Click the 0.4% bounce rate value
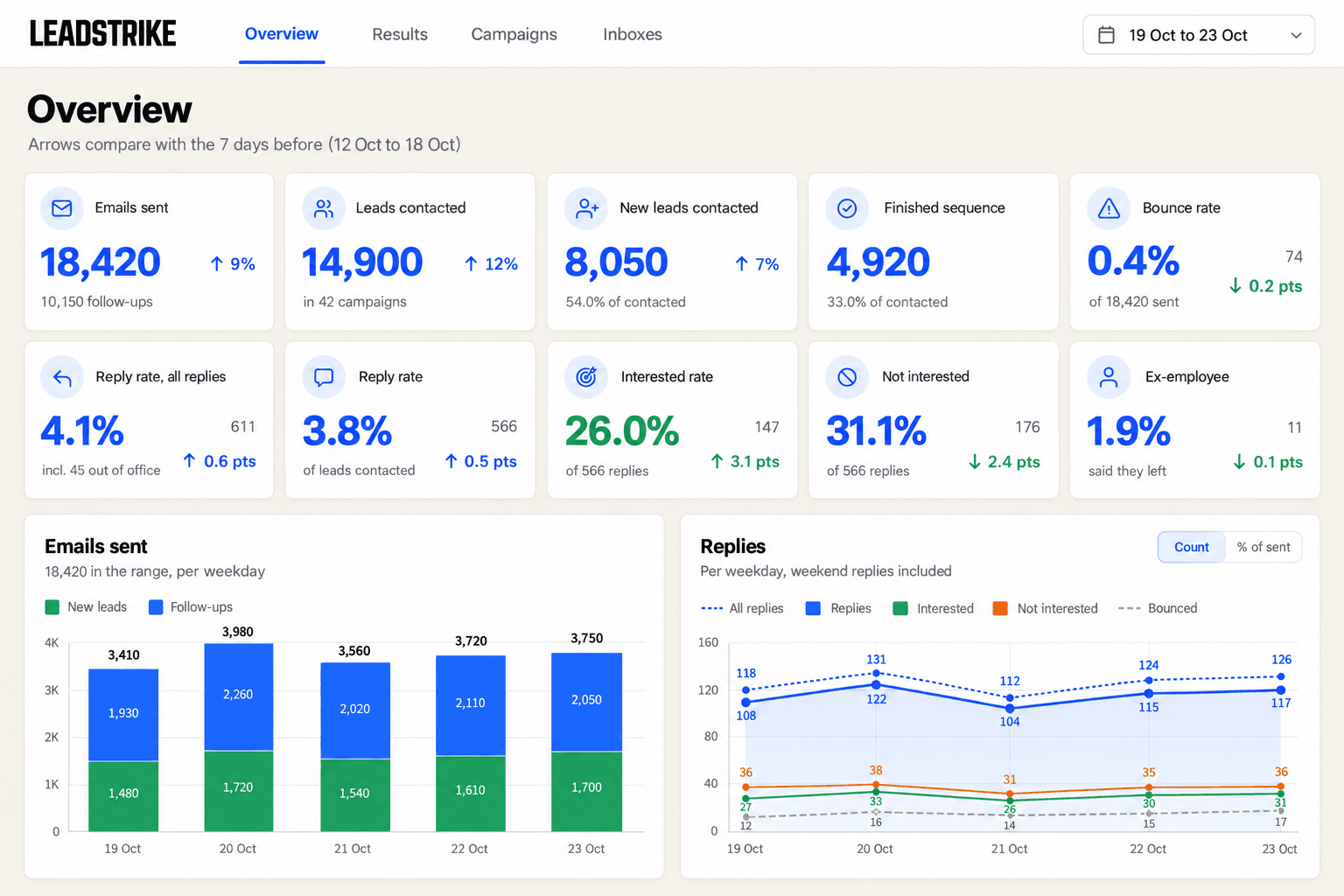 (1134, 261)
